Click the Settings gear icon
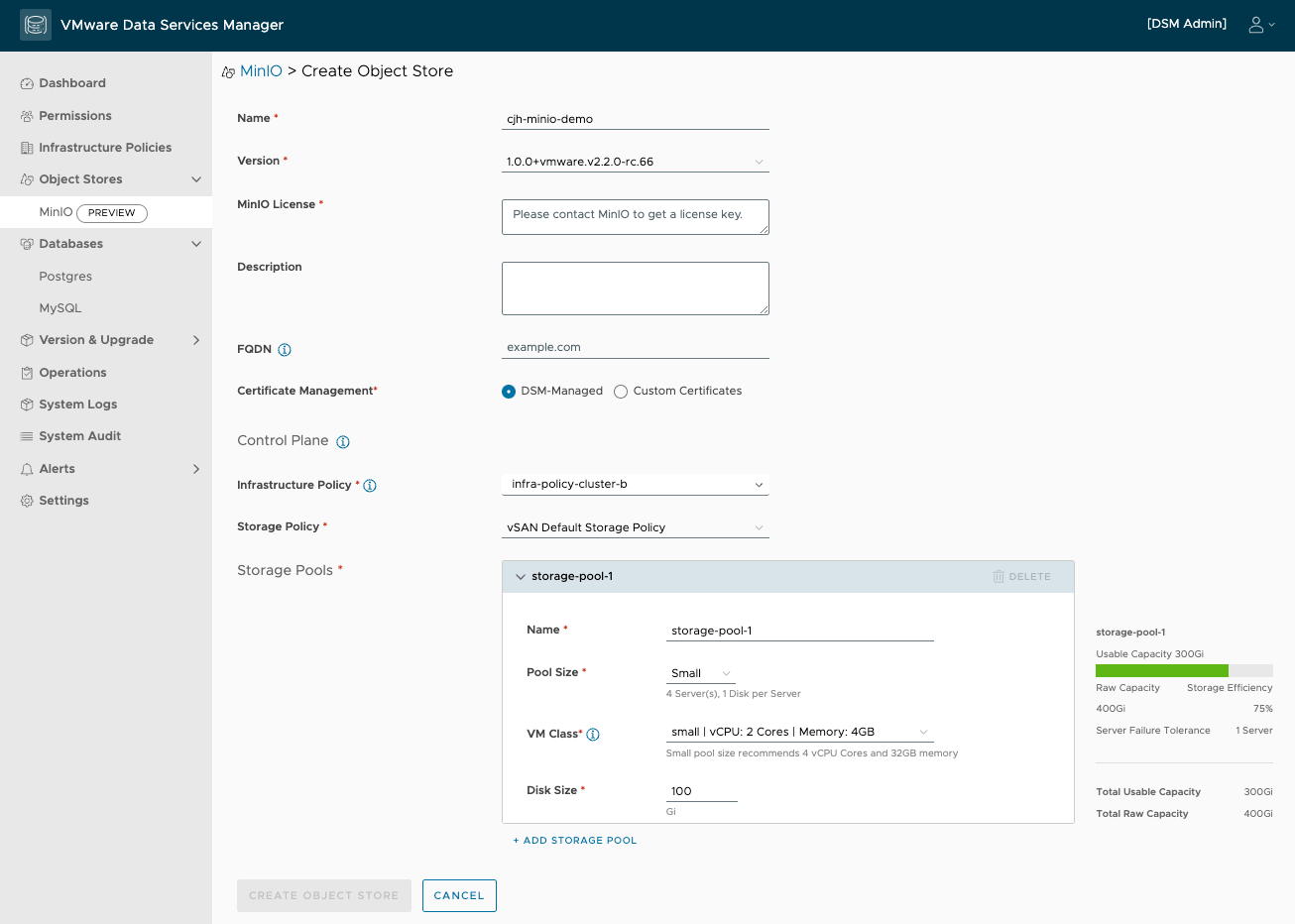This screenshot has height=924, width=1295. (x=27, y=501)
